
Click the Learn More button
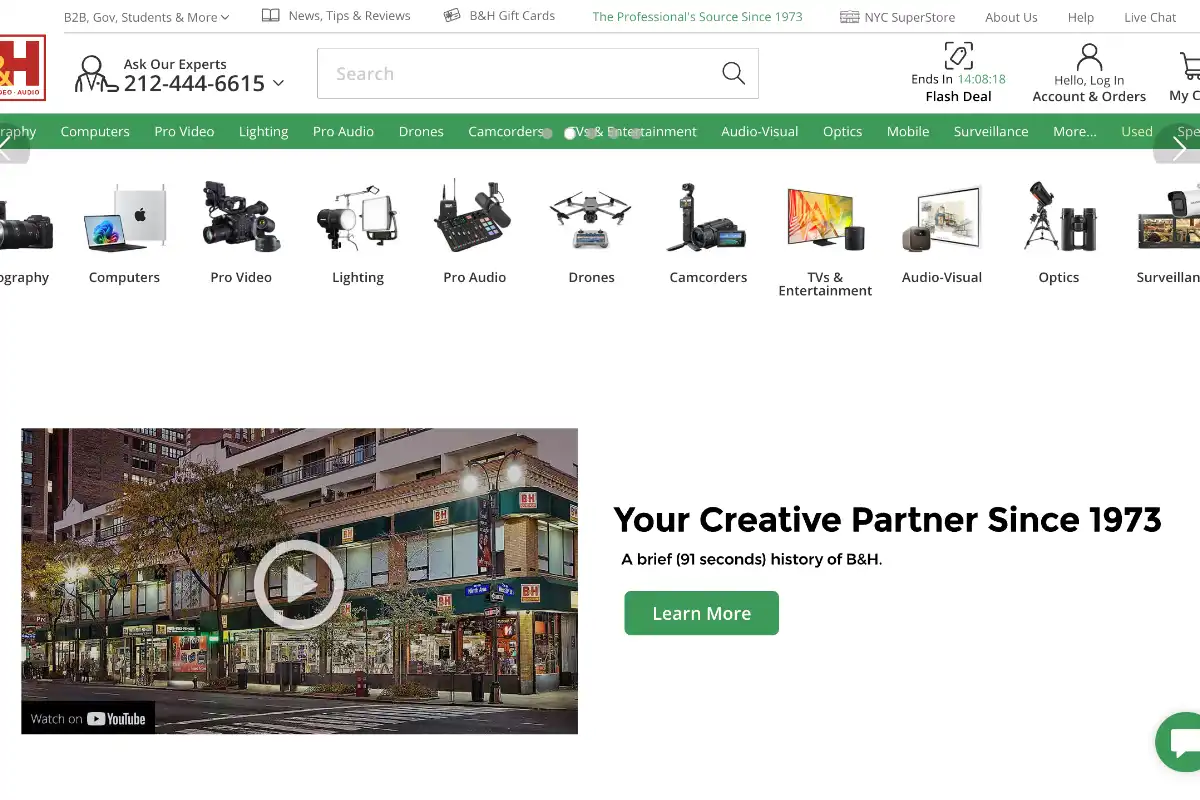701,613
